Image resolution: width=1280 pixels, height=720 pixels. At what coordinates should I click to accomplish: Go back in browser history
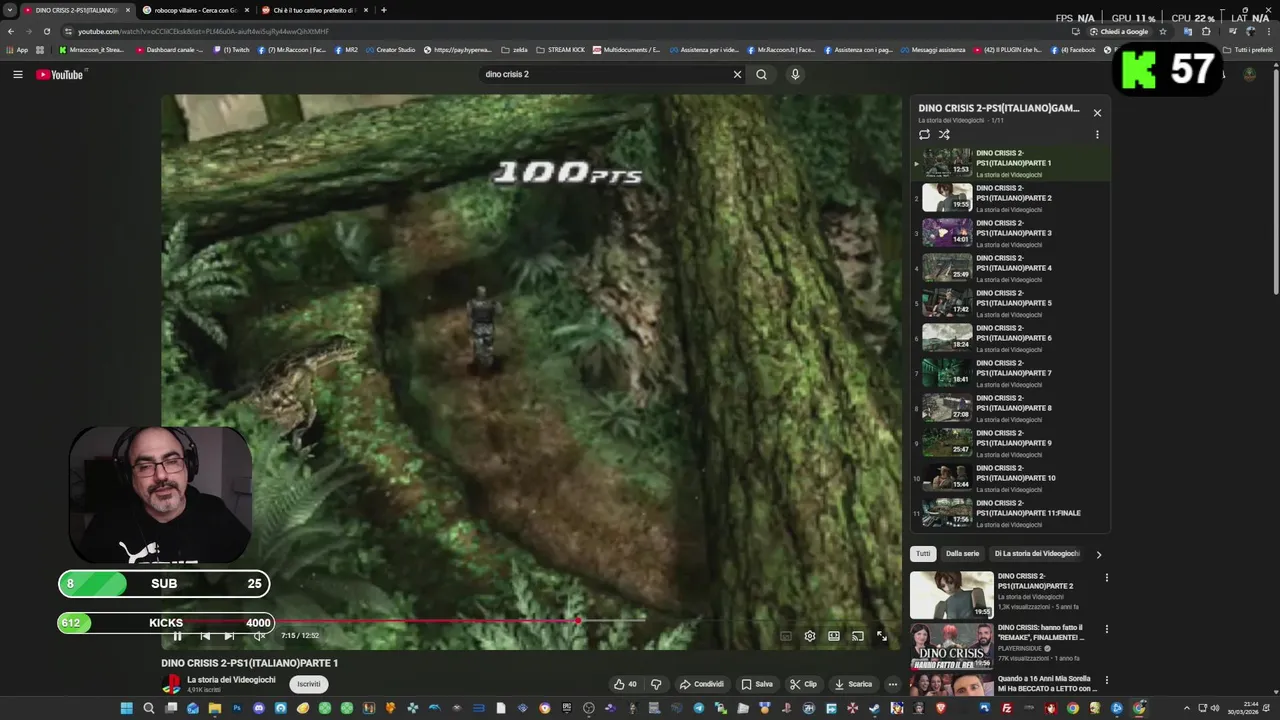pyautogui.click(x=10, y=31)
